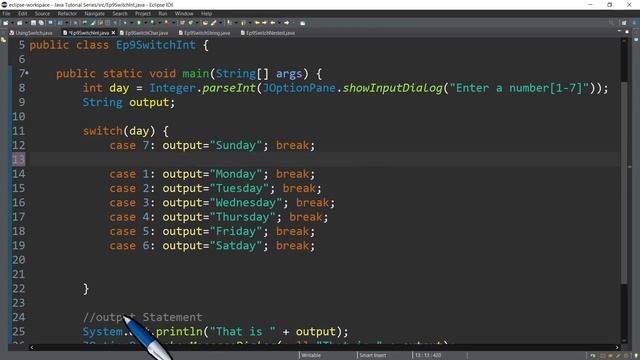Click the Pin Editor icon at toolbar end
This screenshot has height=360, width=640.
pyautogui.click(x=302, y=23)
